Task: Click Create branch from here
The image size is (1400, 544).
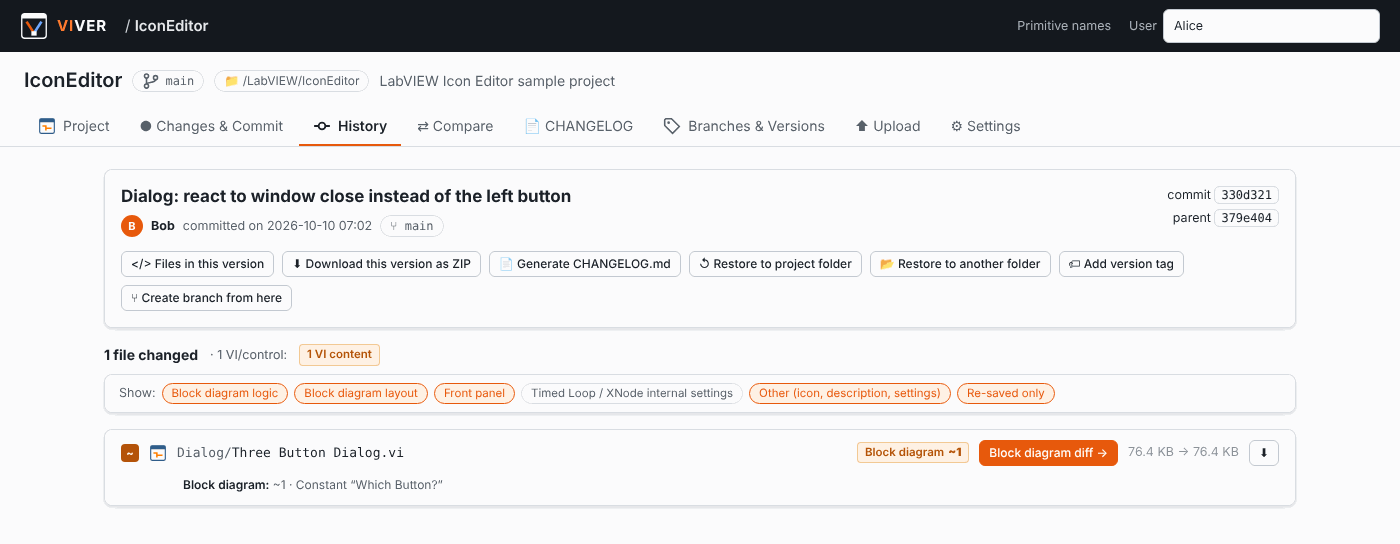Action: point(206,298)
